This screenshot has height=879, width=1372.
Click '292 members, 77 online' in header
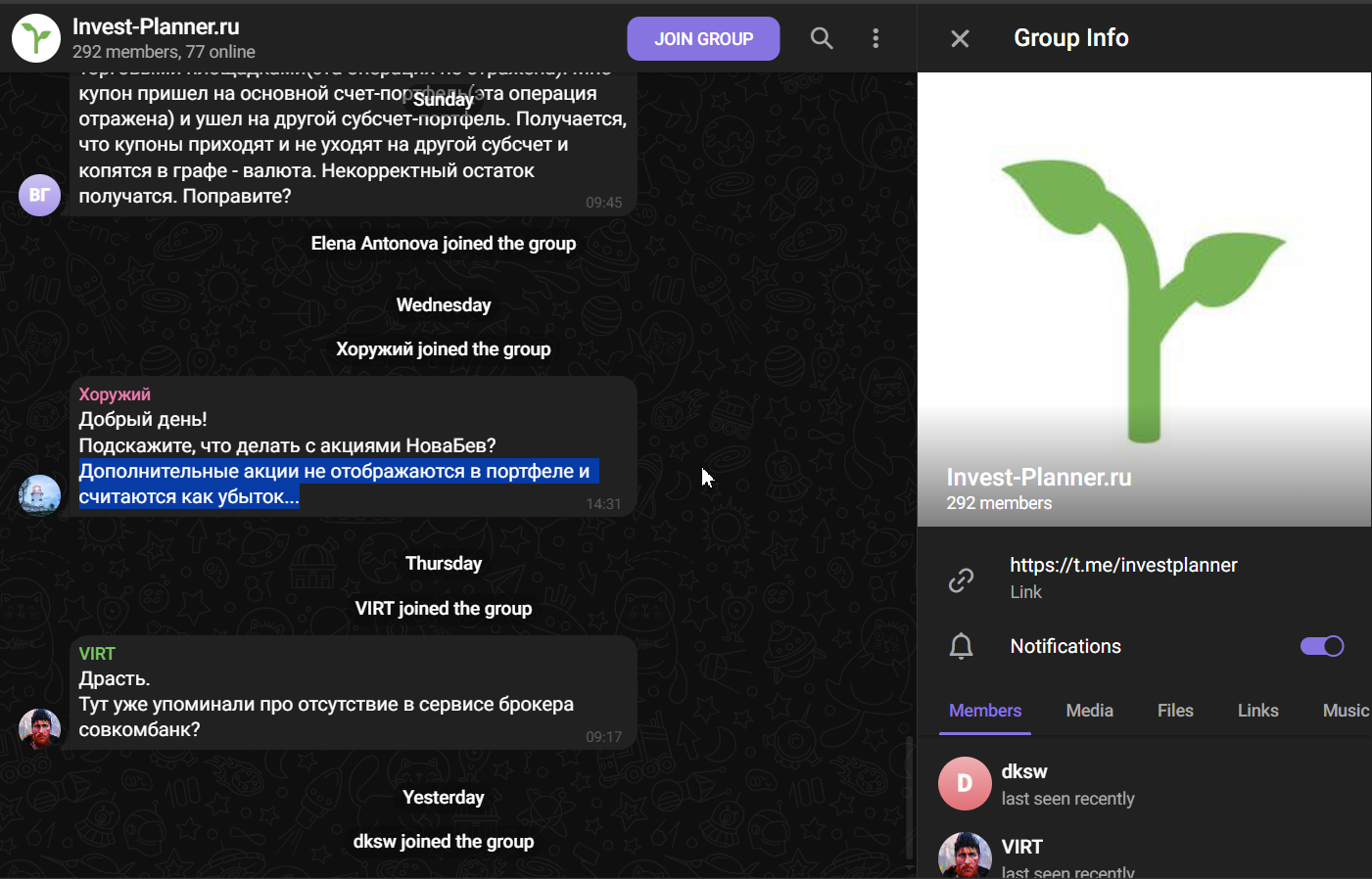[x=164, y=52]
